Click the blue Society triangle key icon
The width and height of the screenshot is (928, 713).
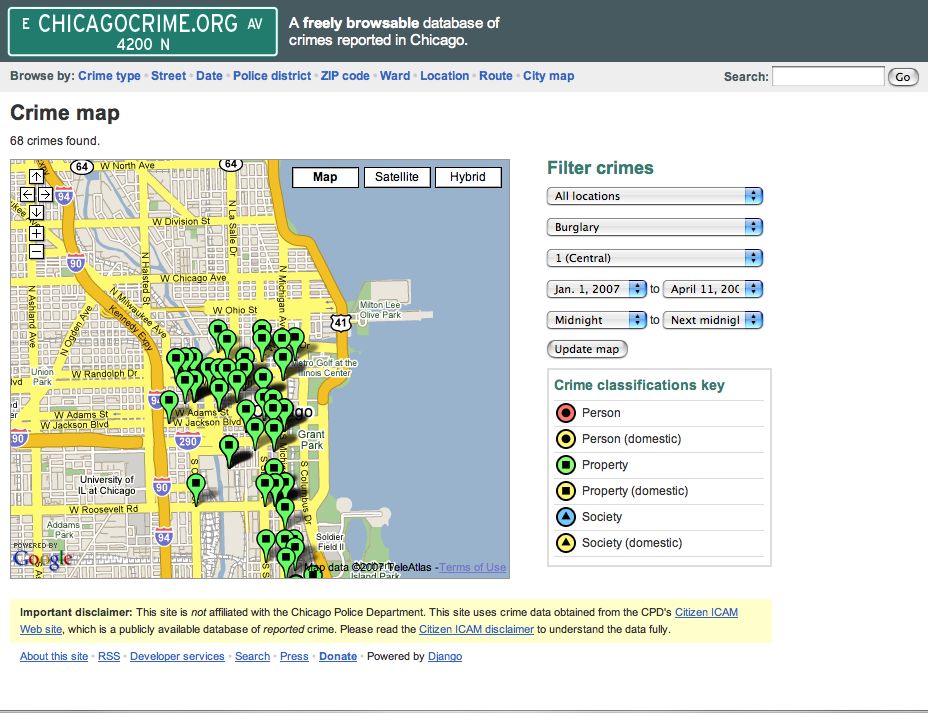click(566, 517)
